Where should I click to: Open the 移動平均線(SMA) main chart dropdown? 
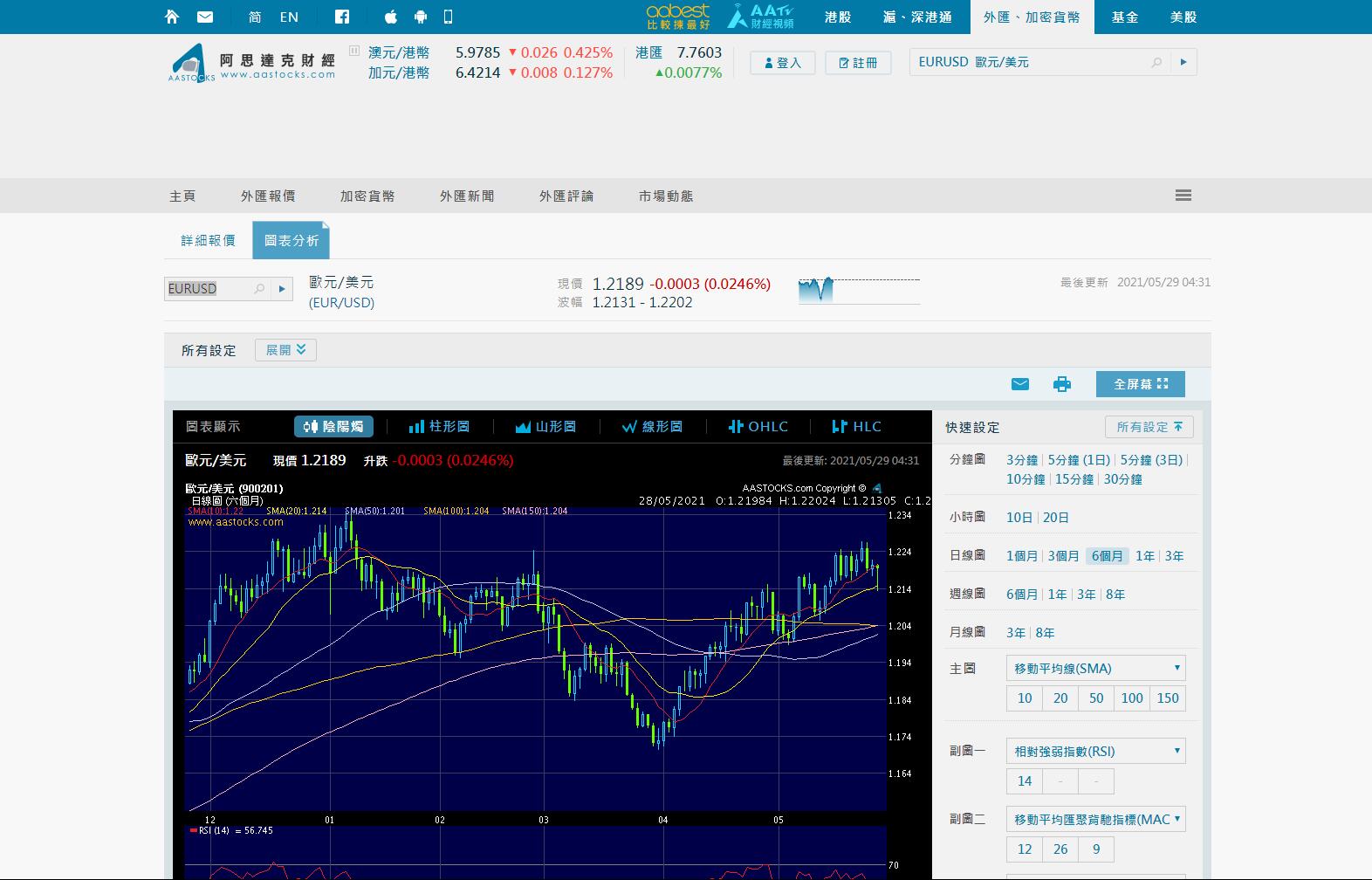[x=1095, y=669]
